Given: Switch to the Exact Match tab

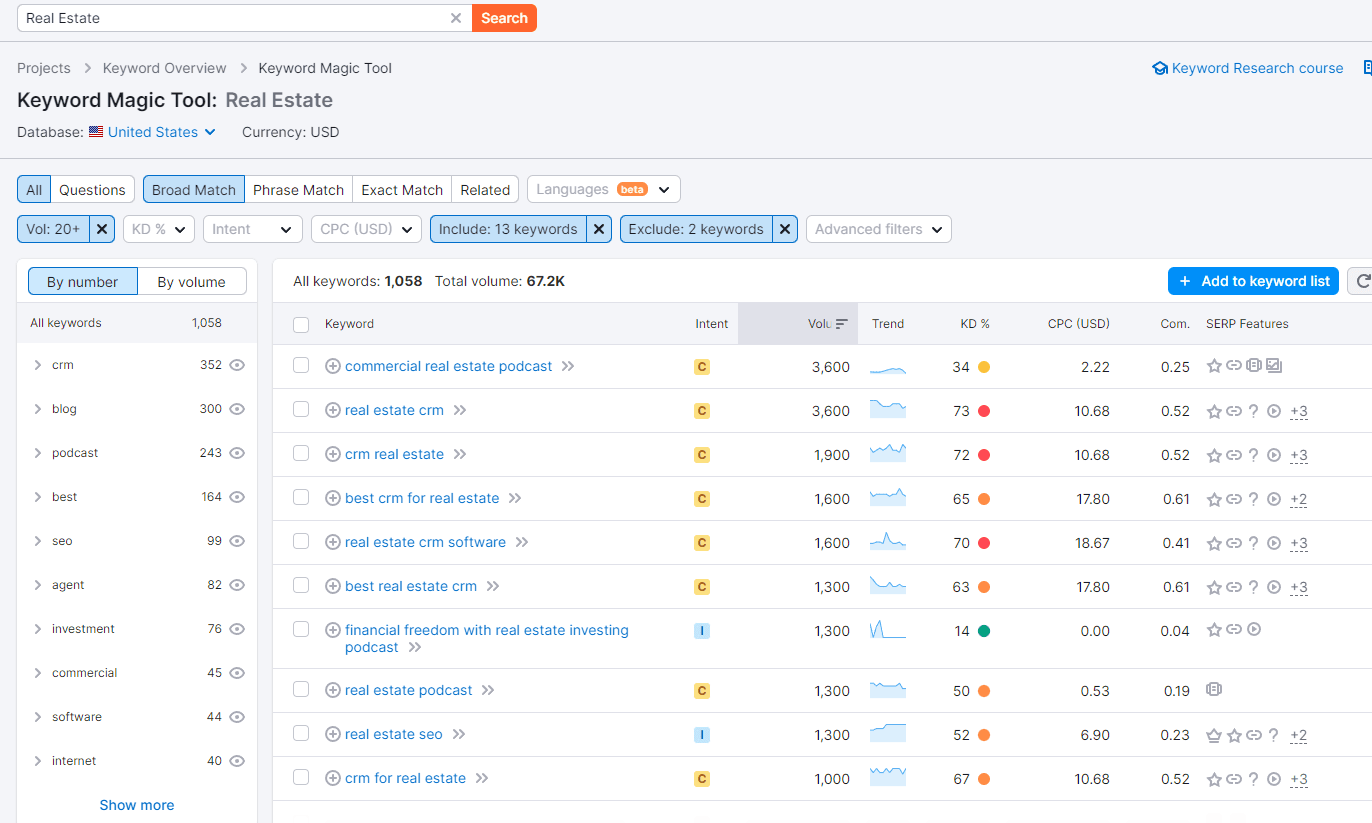Looking at the screenshot, I should point(401,189).
